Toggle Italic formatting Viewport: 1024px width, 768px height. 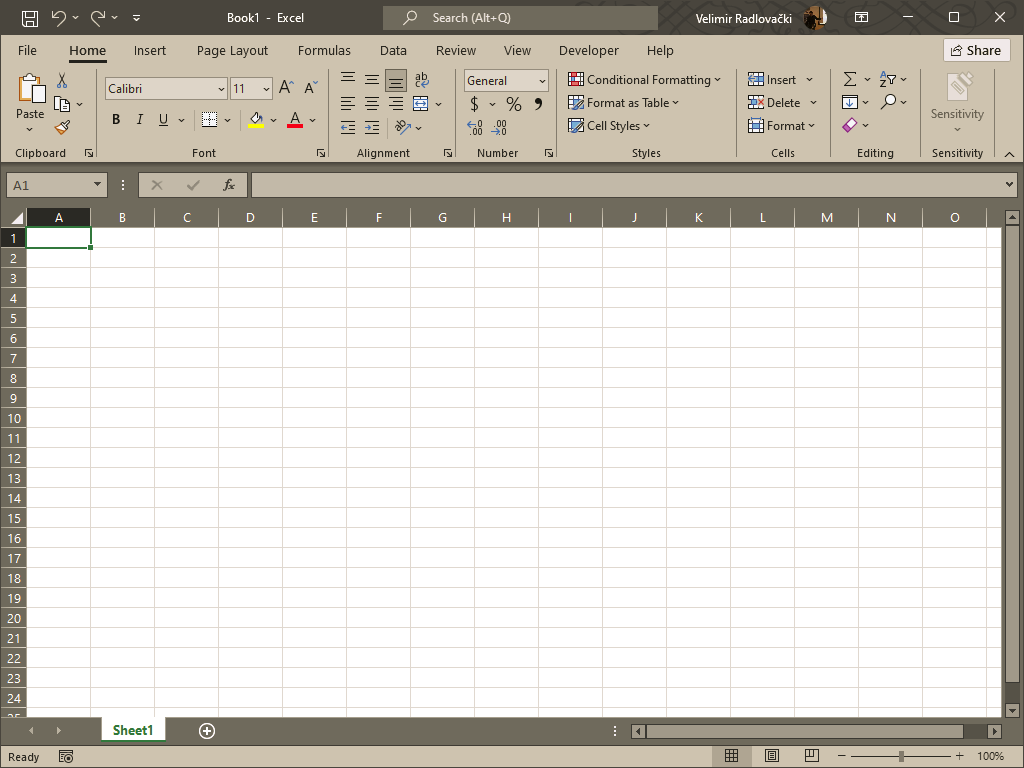[140, 120]
